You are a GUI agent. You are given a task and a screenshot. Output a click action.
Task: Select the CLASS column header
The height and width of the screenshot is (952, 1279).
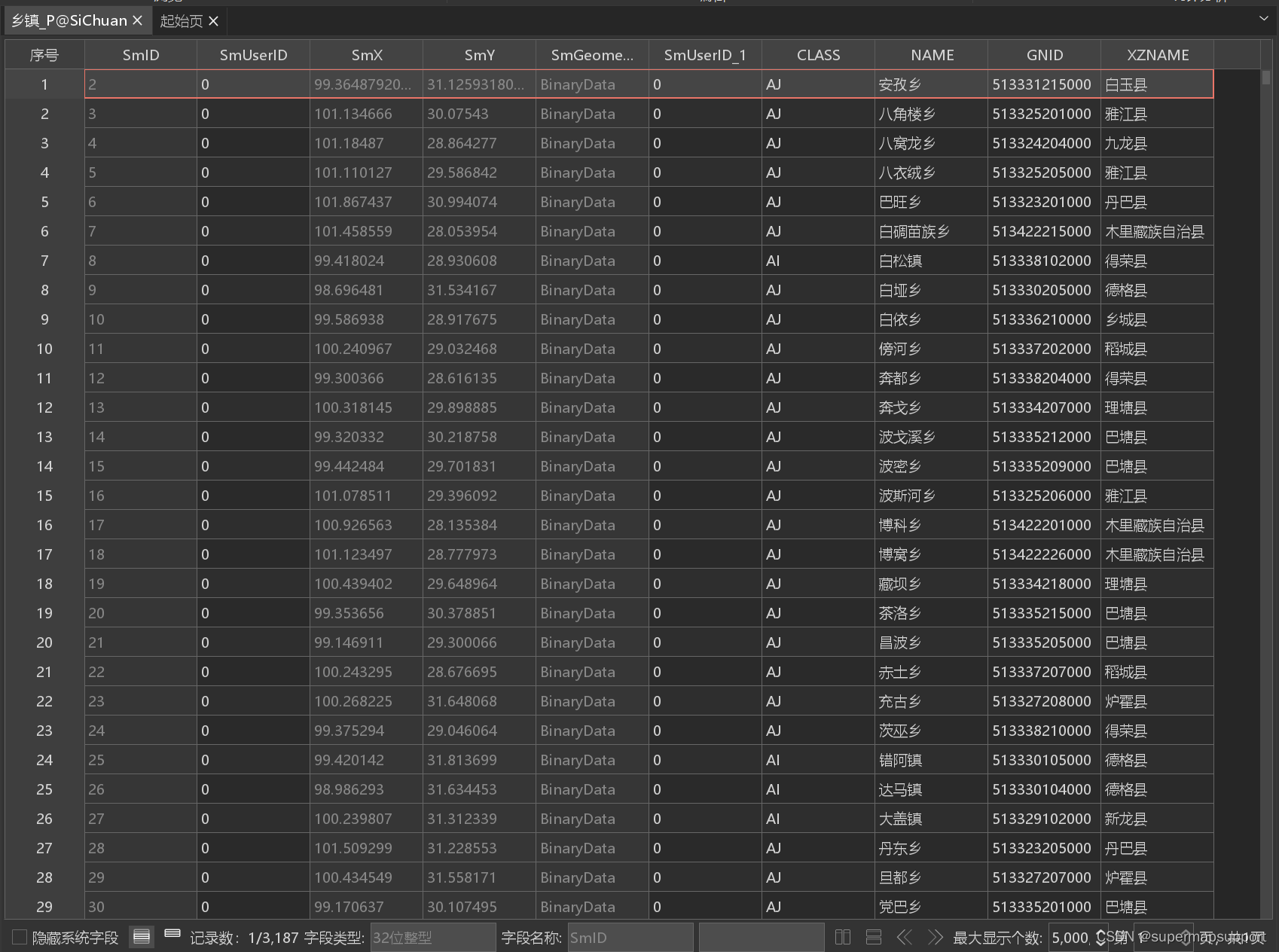click(x=818, y=55)
